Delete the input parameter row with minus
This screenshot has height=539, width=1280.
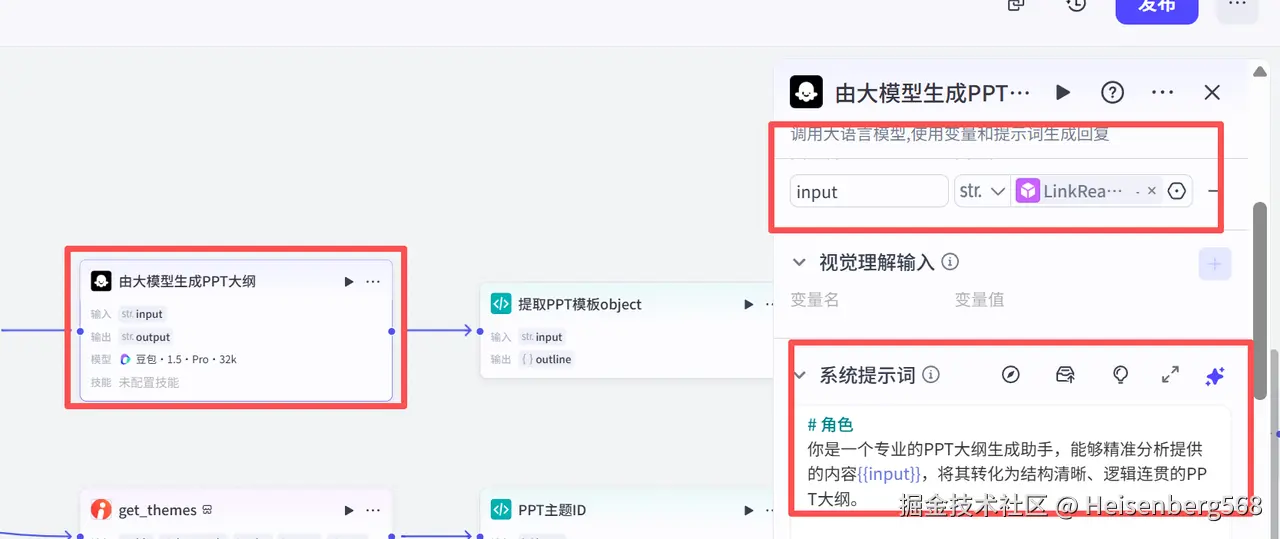click(1214, 191)
